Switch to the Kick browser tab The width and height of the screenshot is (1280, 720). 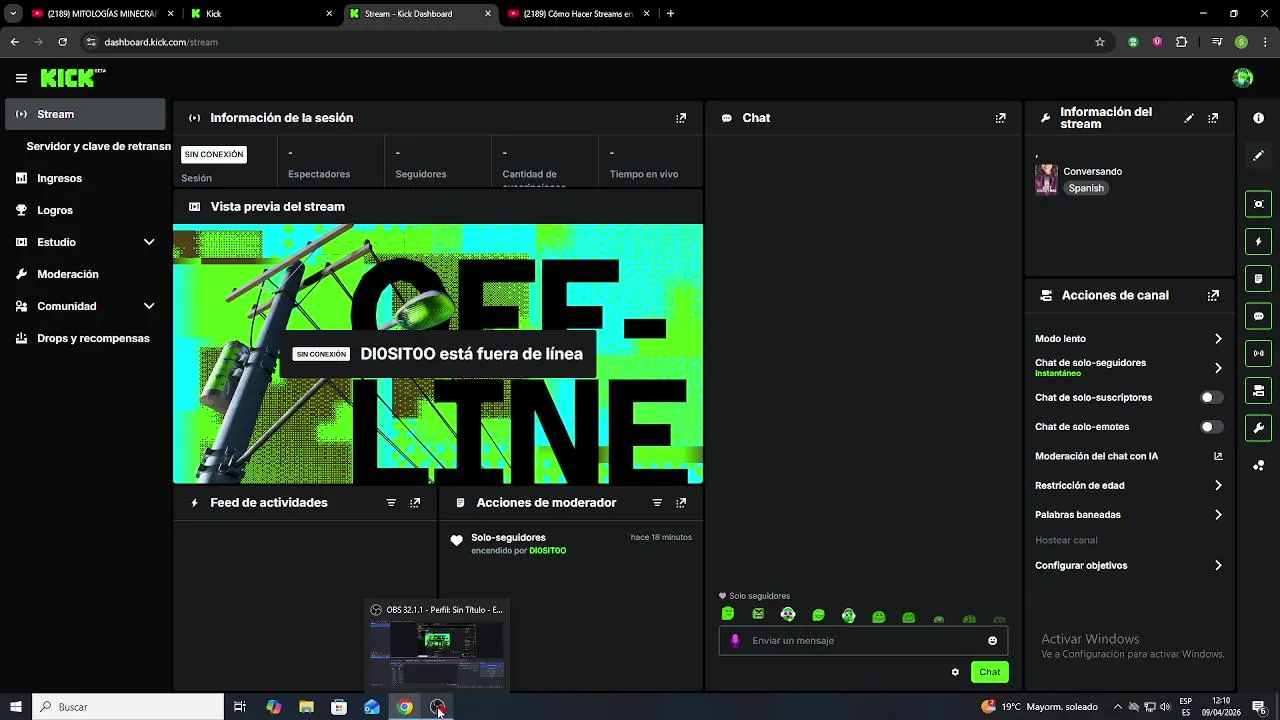[262, 14]
